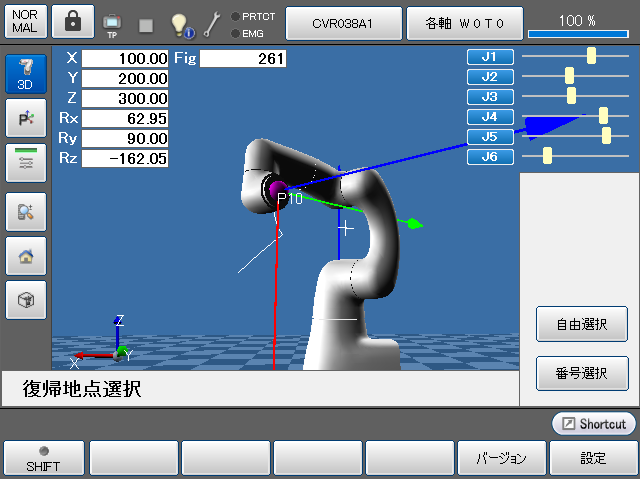Viewport: 640px width, 479px height.
Task: Select the 3D view icon
Action: coord(26,75)
